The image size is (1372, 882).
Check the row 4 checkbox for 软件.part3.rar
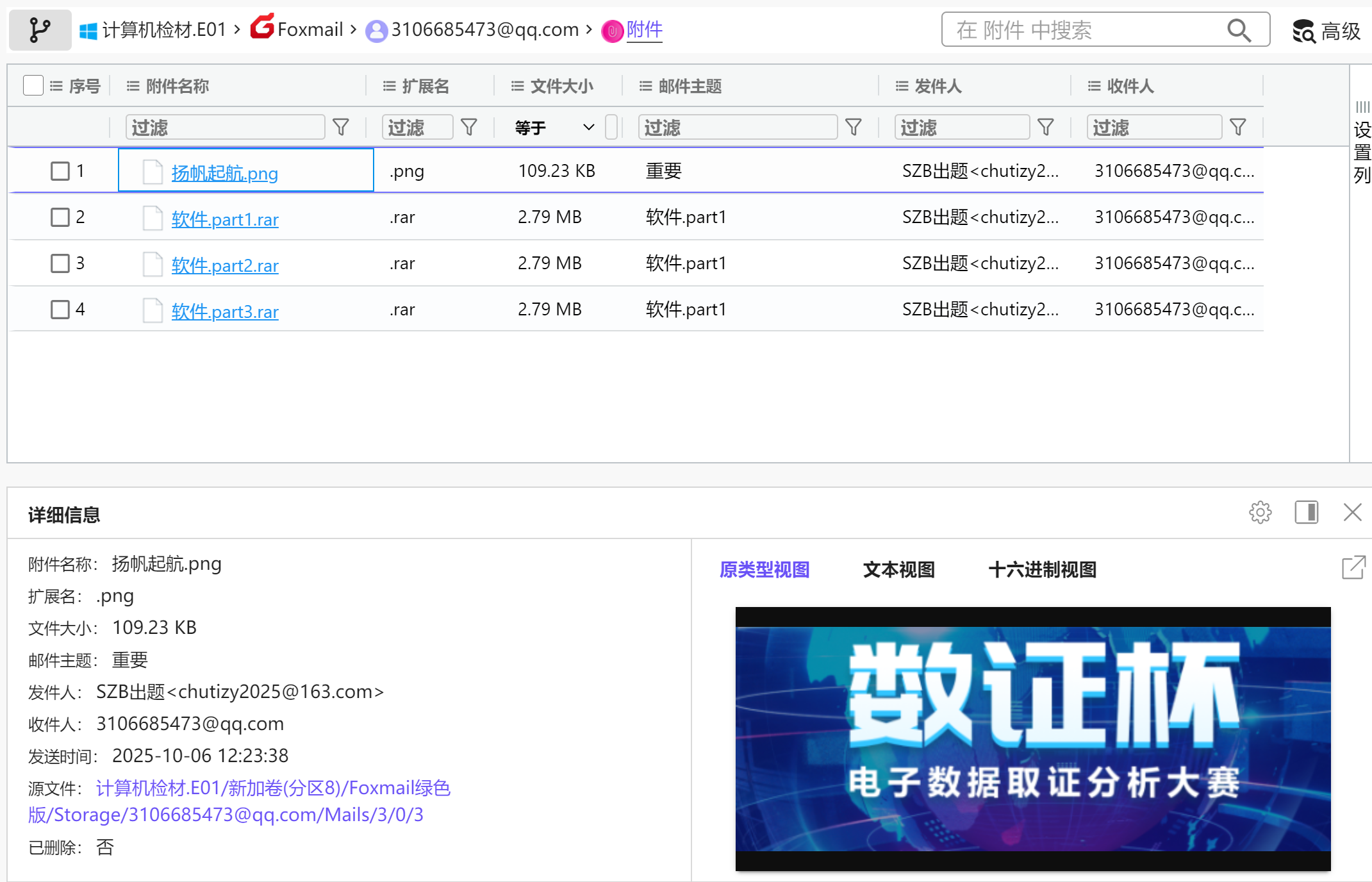pyautogui.click(x=60, y=310)
